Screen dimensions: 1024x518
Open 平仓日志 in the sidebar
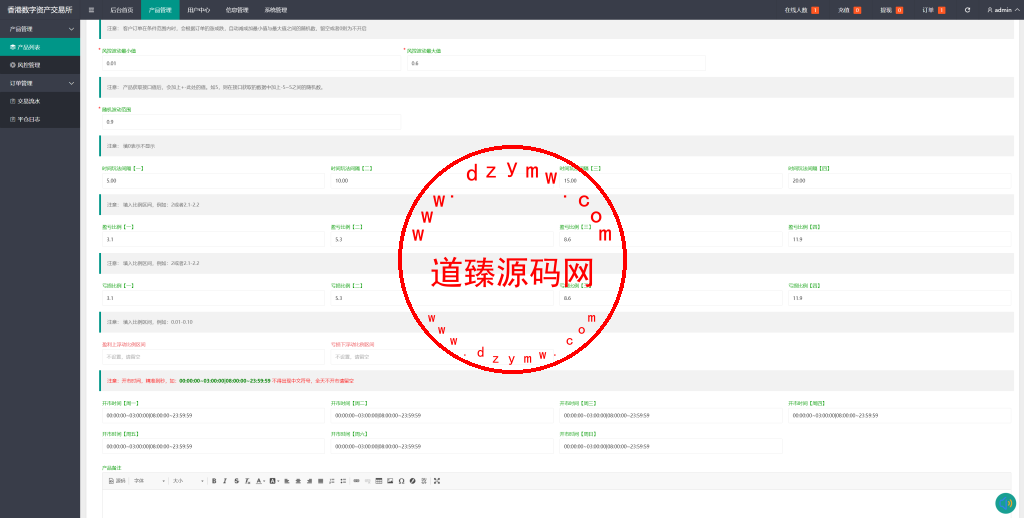pyautogui.click(x=40, y=120)
